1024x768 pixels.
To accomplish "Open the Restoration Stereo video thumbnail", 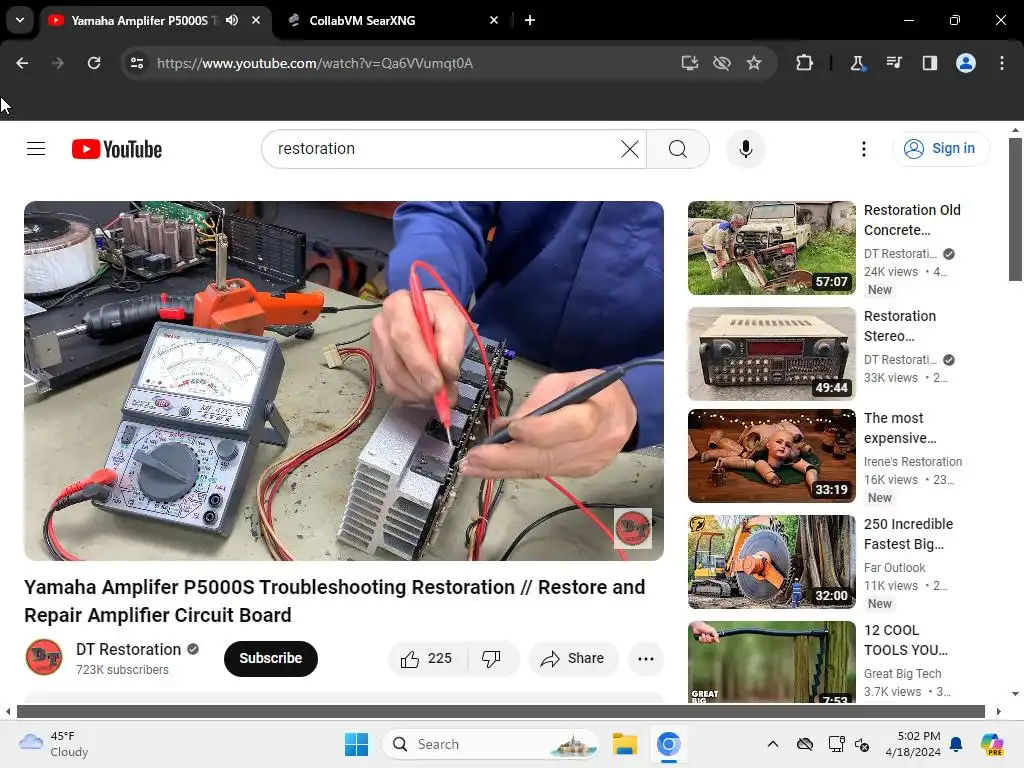I will click(x=771, y=353).
